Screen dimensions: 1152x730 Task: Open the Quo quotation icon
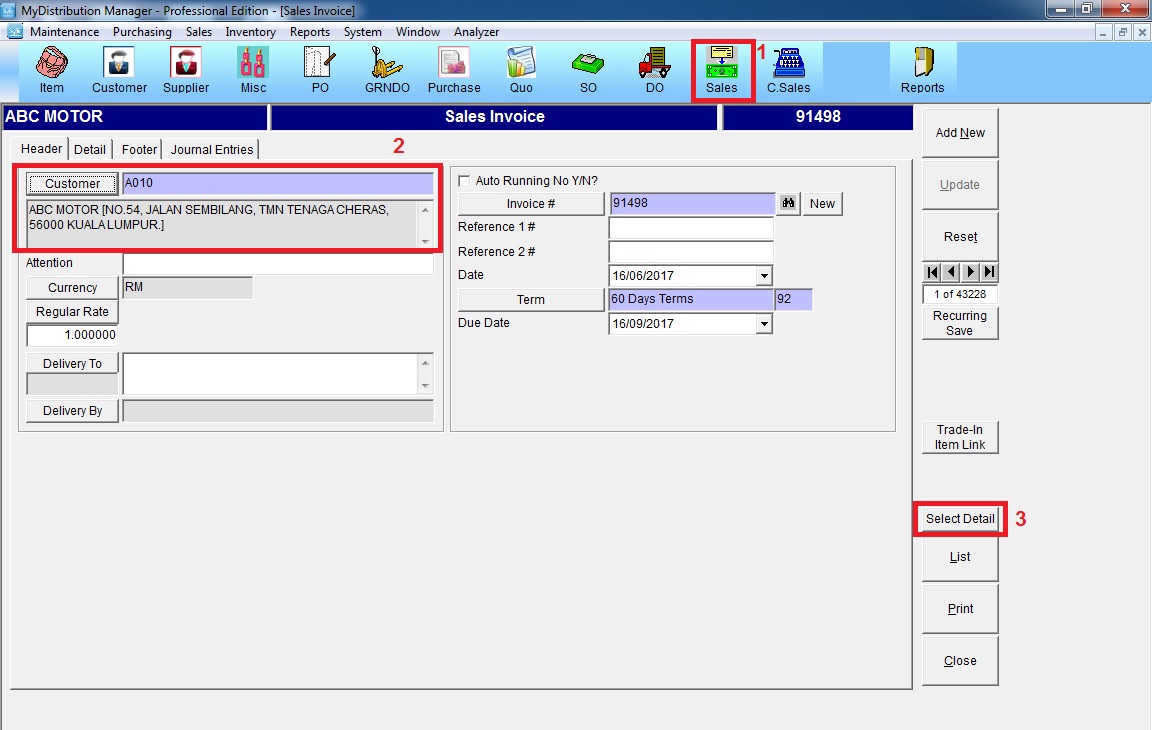tap(521, 70)
